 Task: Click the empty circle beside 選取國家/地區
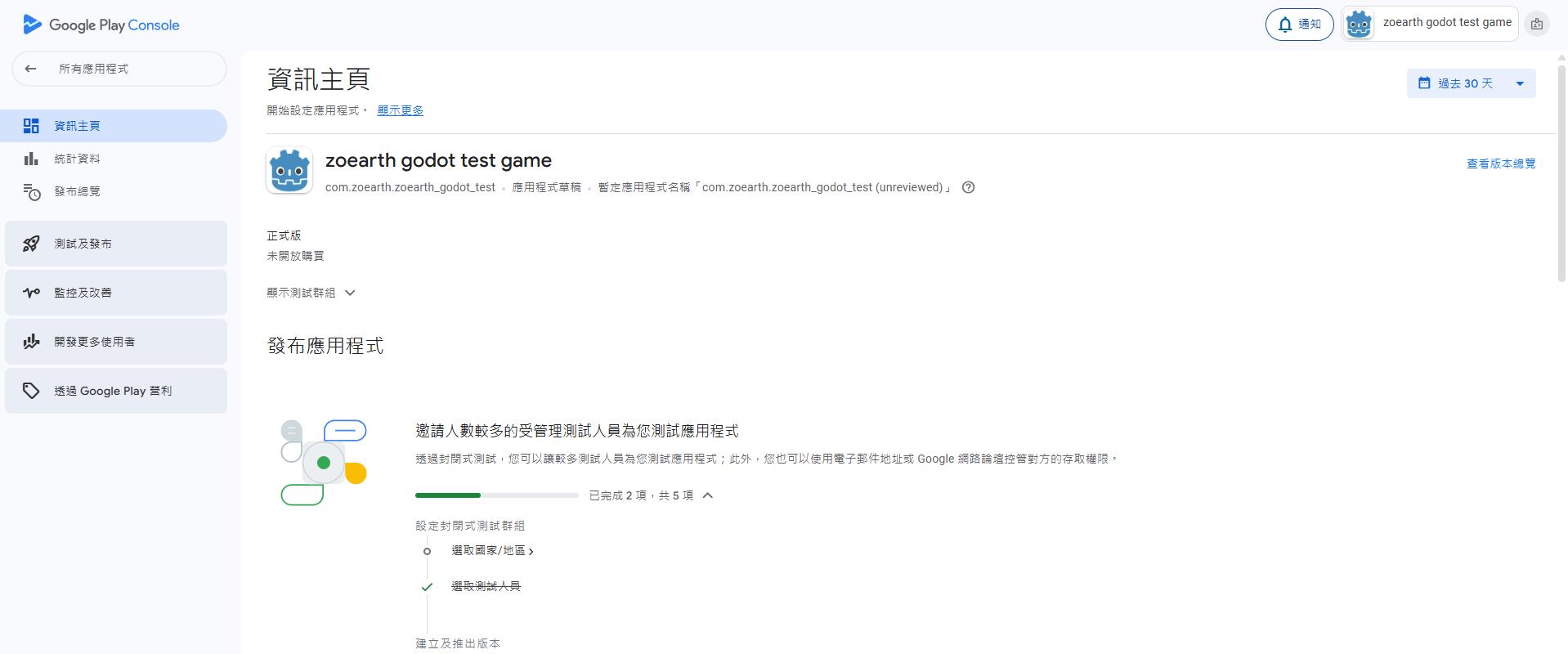(x=427, y=551)
